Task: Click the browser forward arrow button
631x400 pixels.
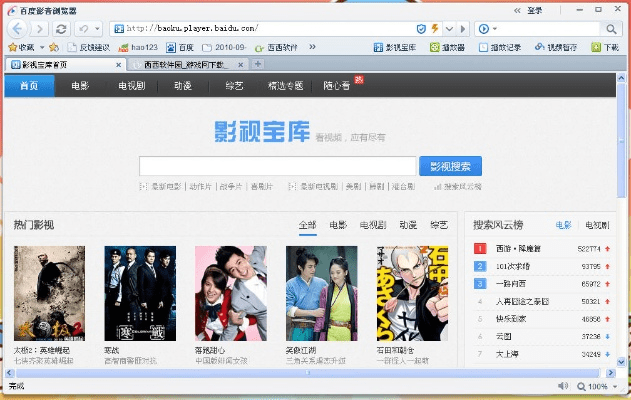Action: [40, 29]
